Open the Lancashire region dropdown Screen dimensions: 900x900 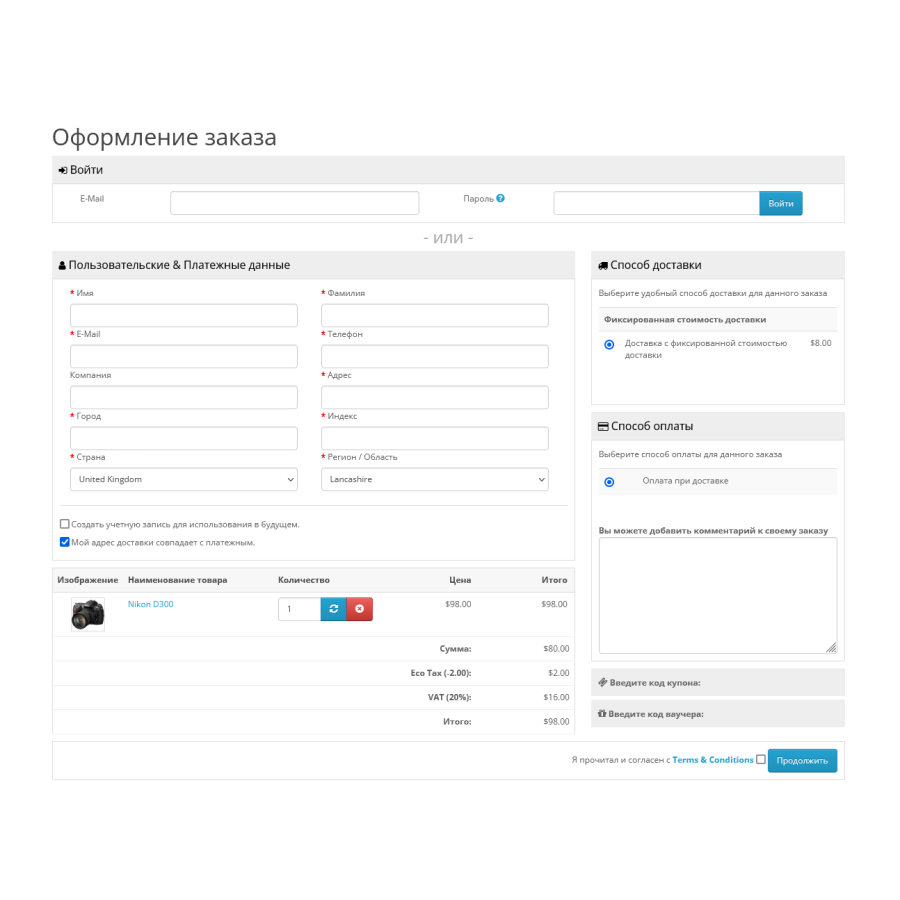pos(435,479)
